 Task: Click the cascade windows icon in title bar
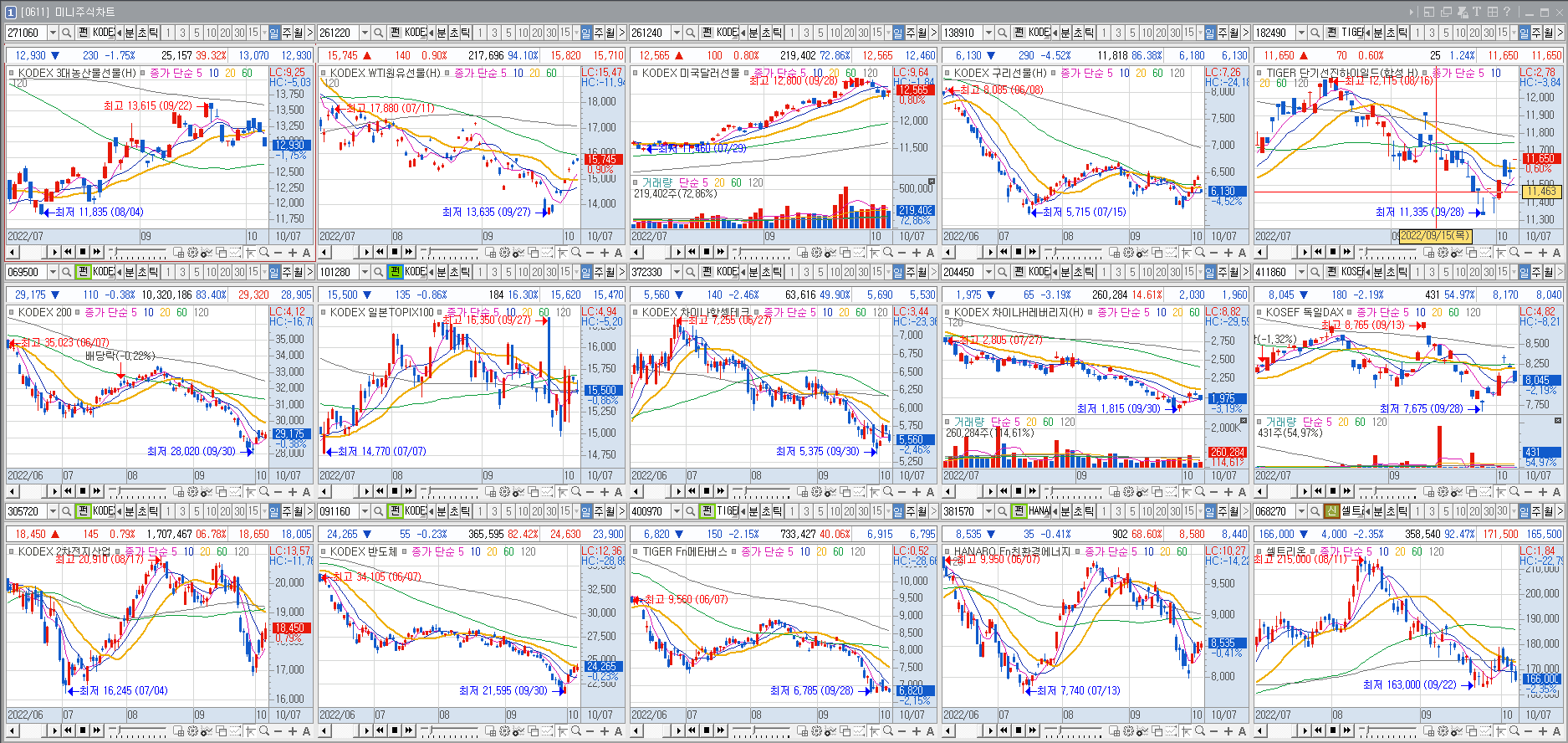[x=1446, y=12]
